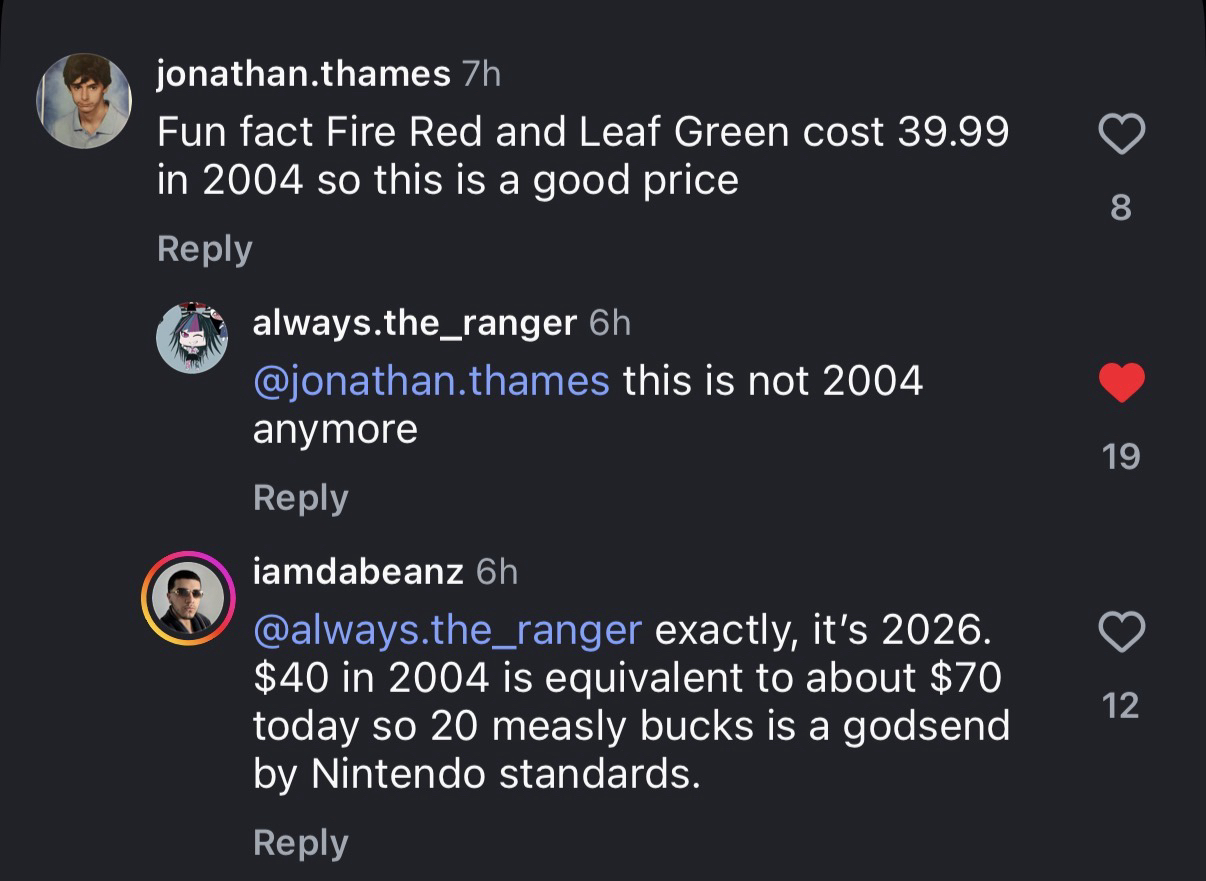Click the 7h timestamp beside jonathan.thames
Screen dimensions: 1206x881
(x=481, y=74)
